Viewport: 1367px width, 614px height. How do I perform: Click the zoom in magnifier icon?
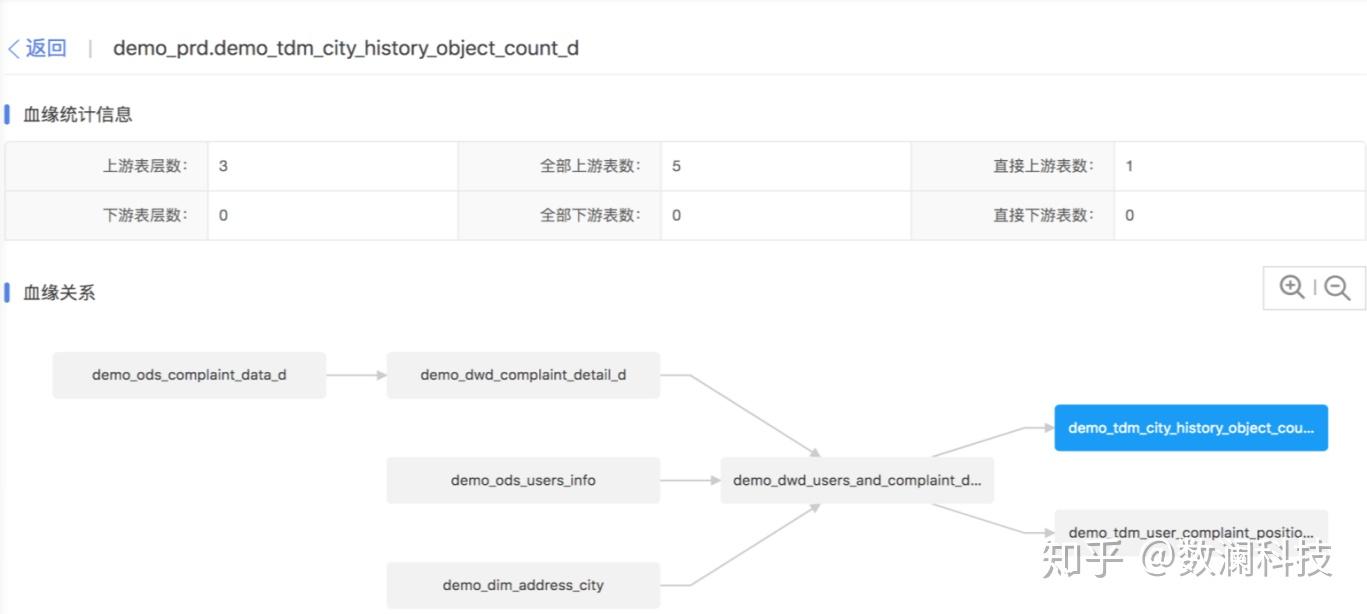pos(1291,287)
